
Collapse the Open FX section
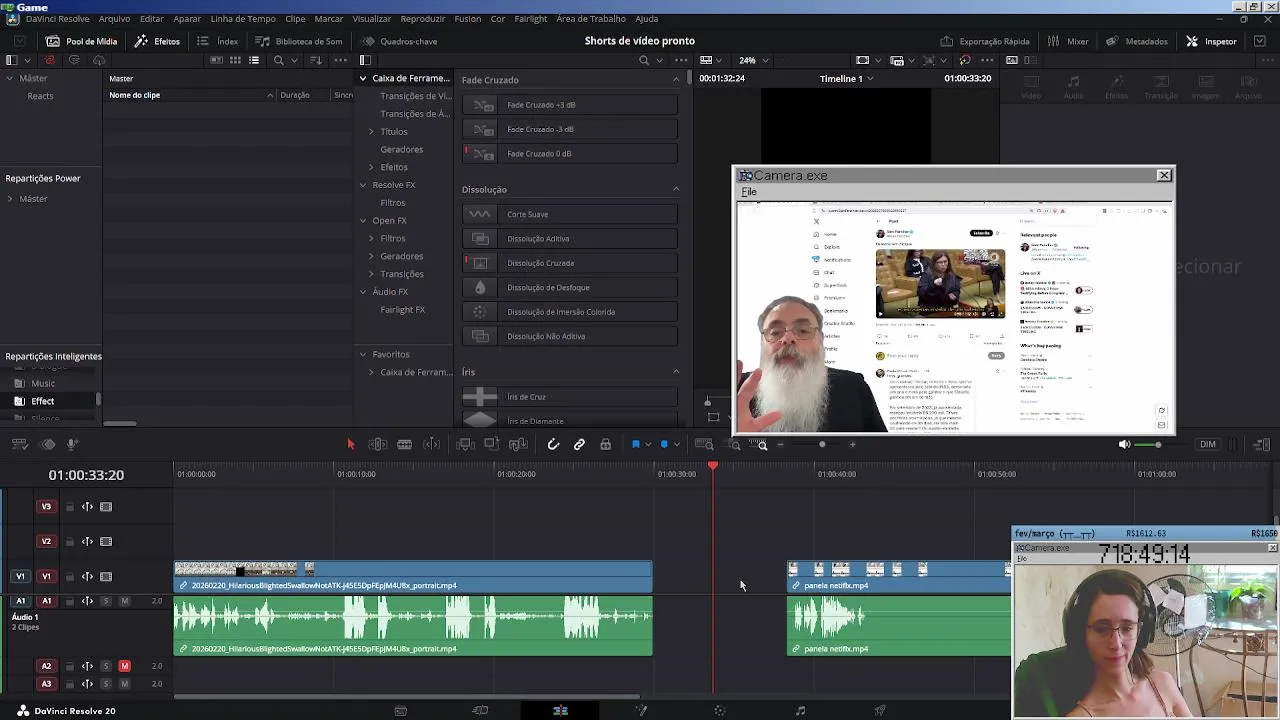pyautogui.click(x=363, y=221)
